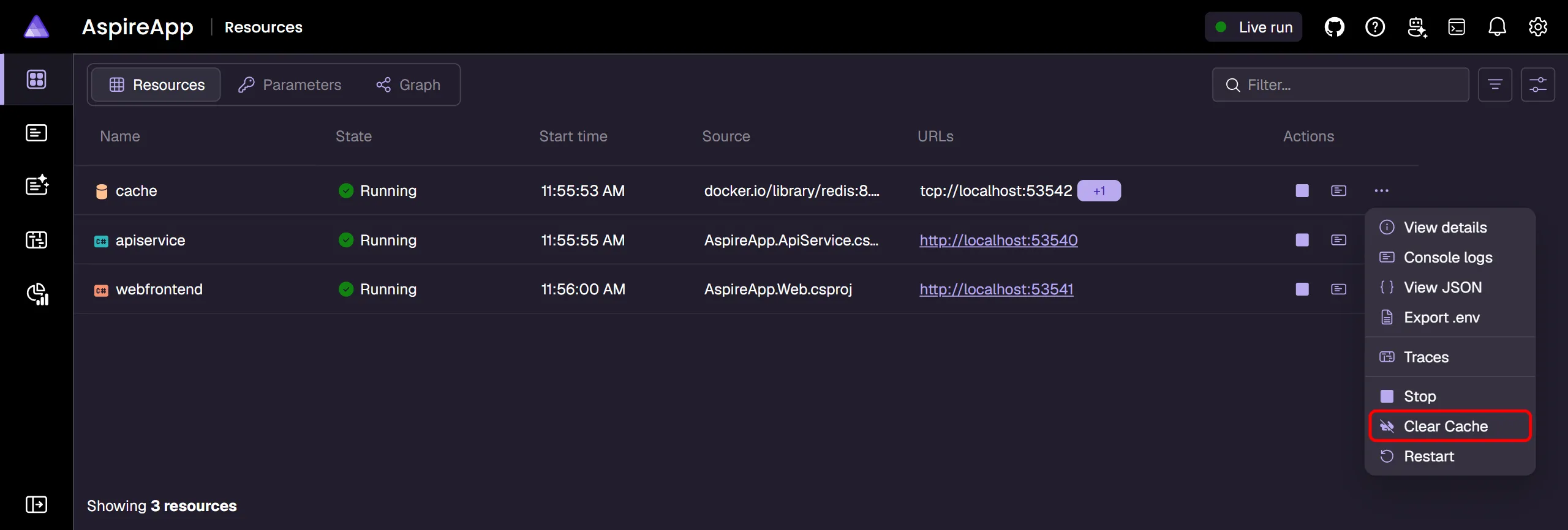
Task: Focus the Filter search field
Action: point(1340,84)
